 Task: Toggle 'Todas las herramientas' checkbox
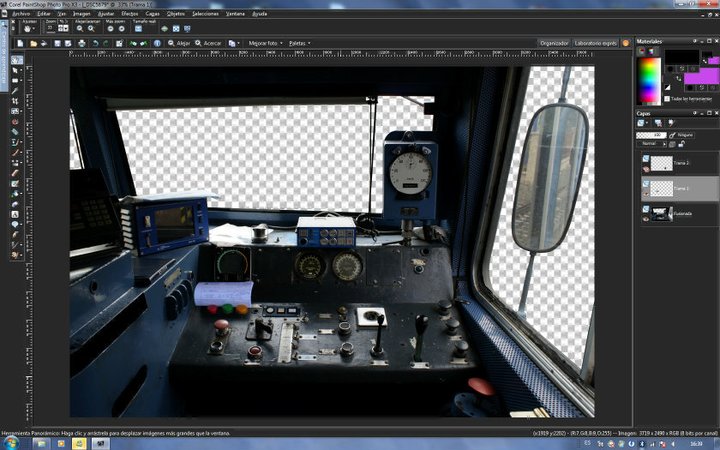coord(667,99)
